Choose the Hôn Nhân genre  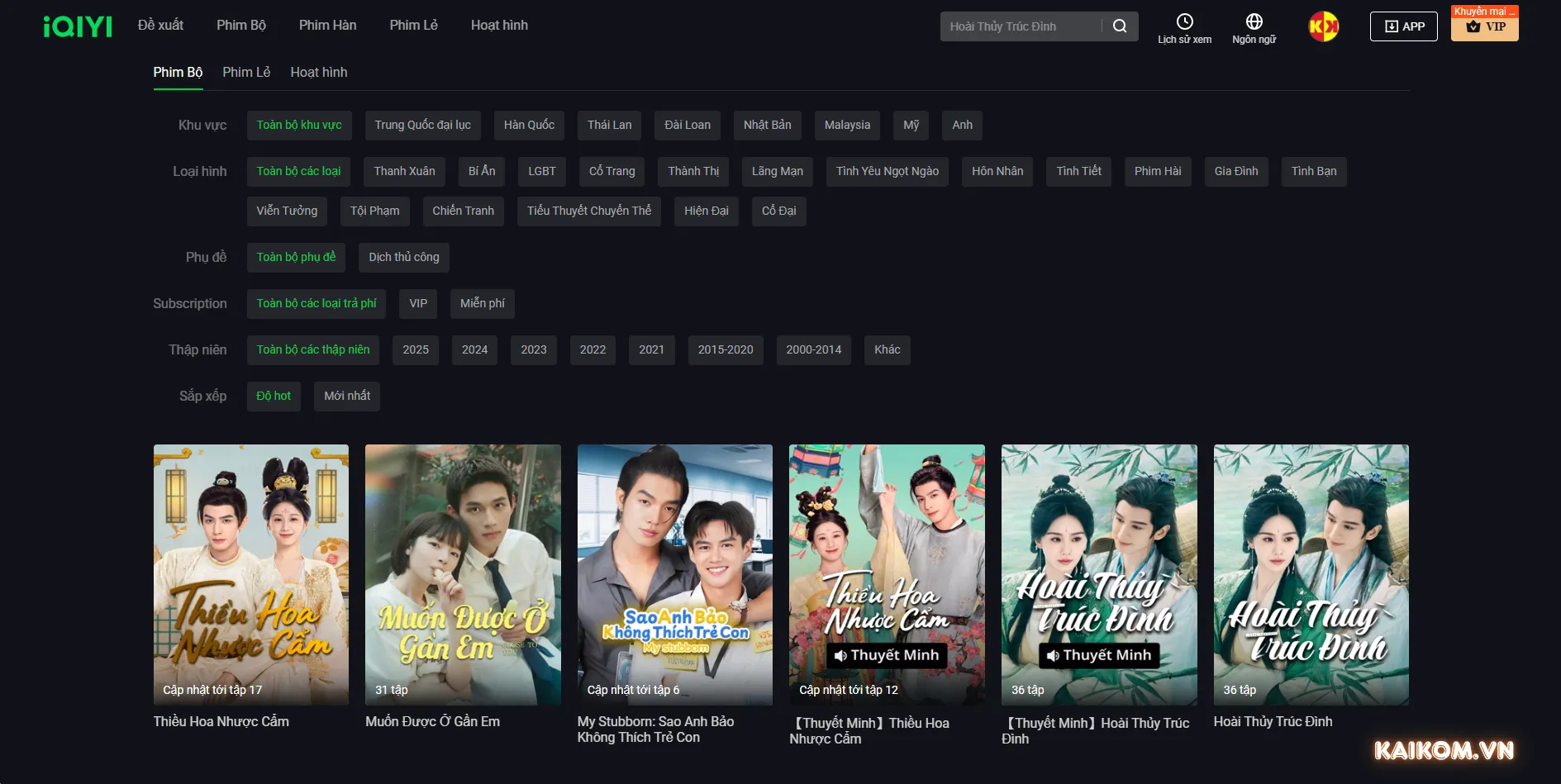997,172
